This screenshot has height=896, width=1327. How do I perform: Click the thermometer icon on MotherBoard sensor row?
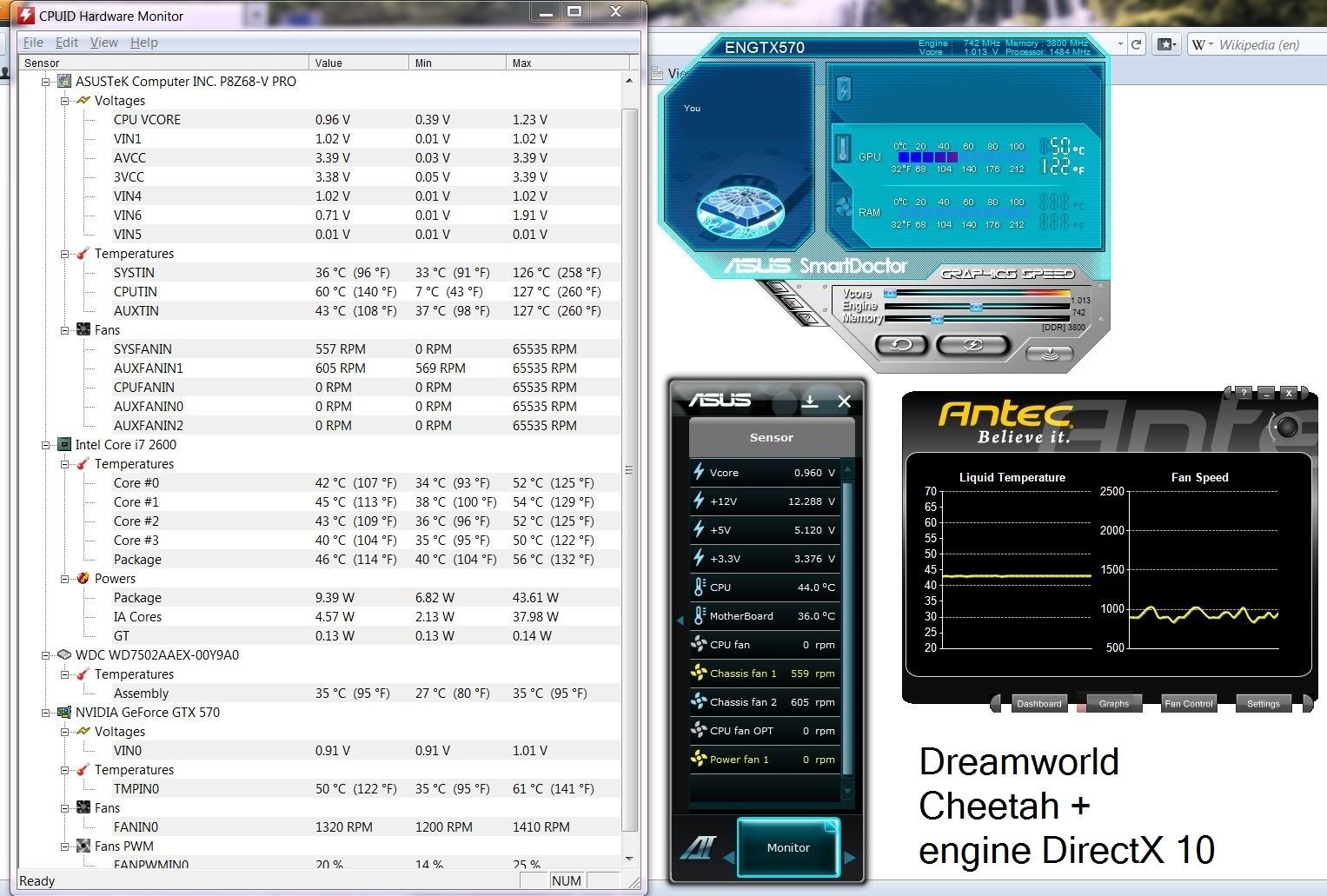[699, 615]
